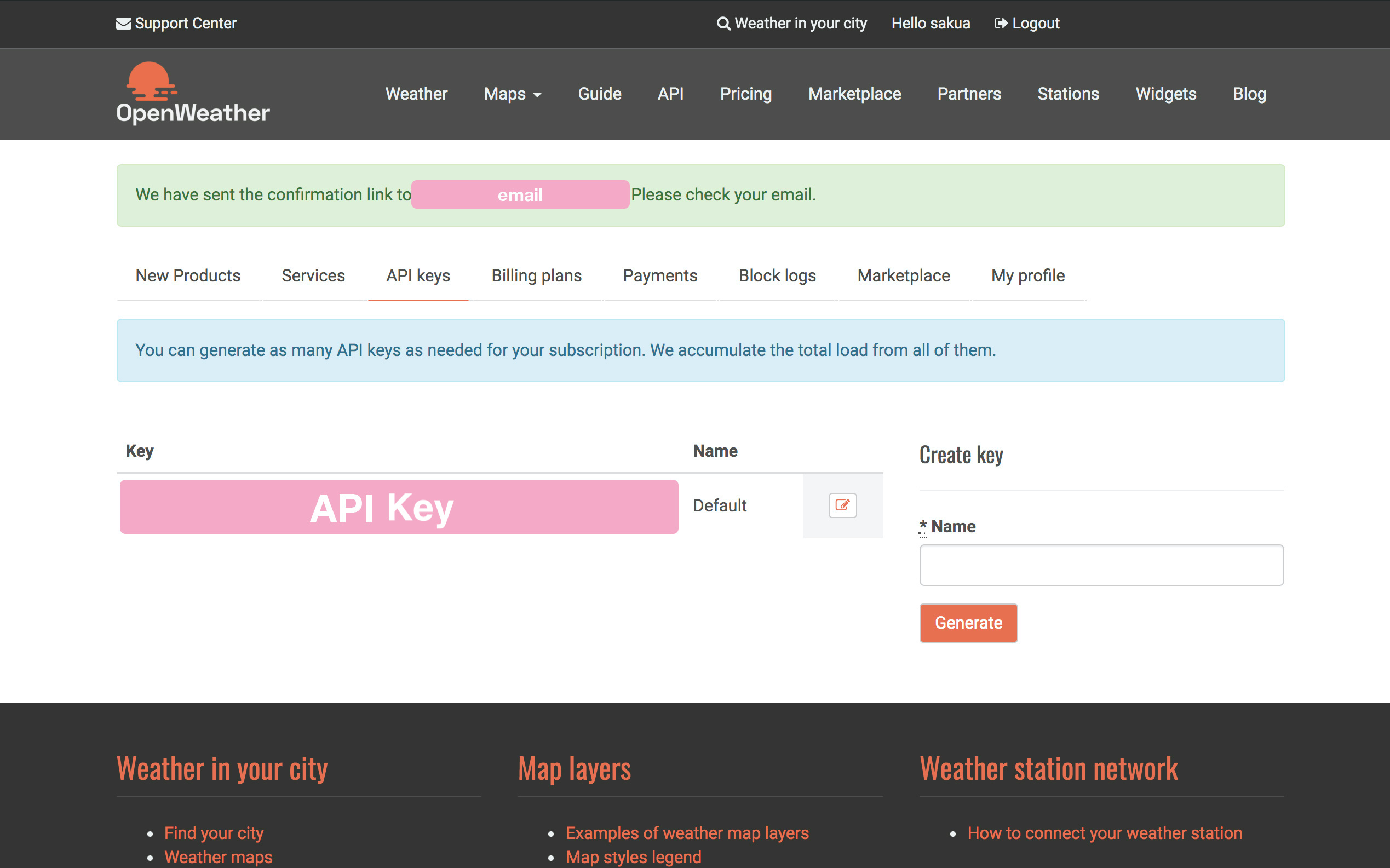This screenshot has width=1390, height=868.
Task: Select the API keys tab
Action: [x=418, y=275]
